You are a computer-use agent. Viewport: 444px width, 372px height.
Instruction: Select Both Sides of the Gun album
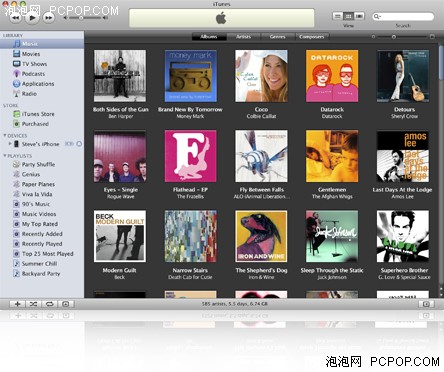pyautogui.click(x=120, y=76)
